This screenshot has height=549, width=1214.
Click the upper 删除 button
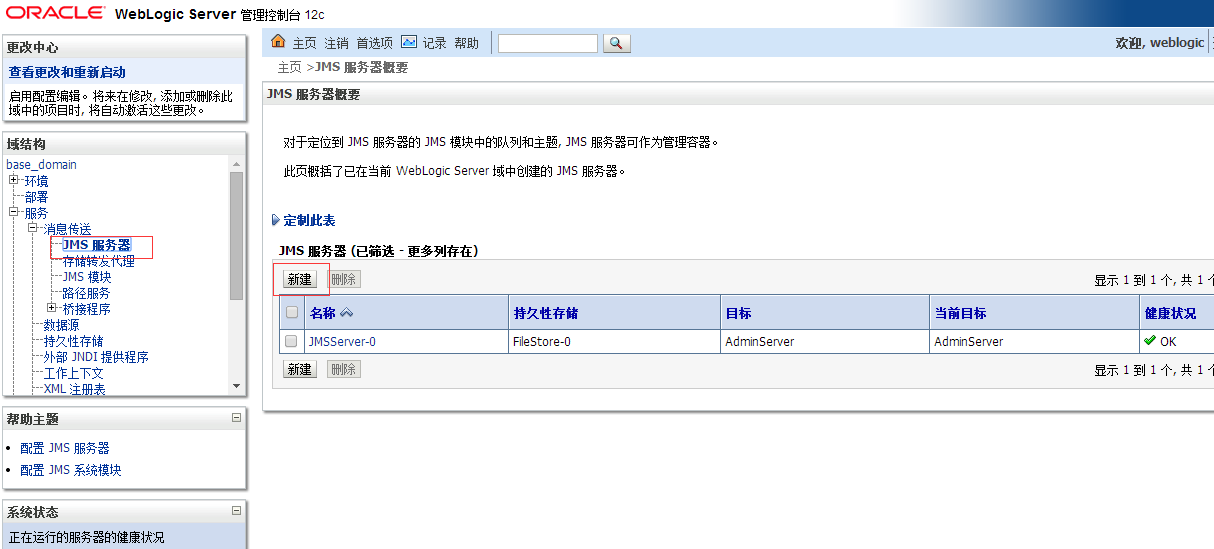pos(343,279)
